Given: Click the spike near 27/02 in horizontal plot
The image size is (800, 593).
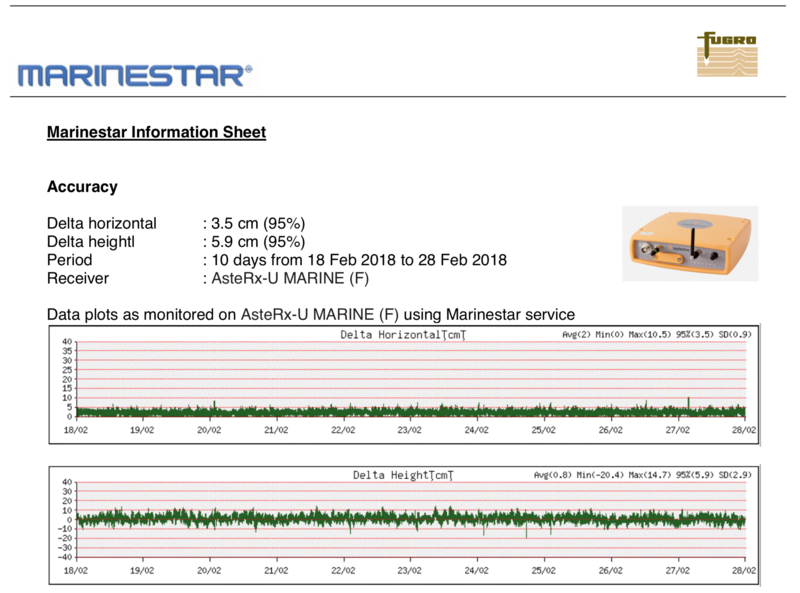Looking at the screenshot, I should pyautogui.click(x=689, y=403).
